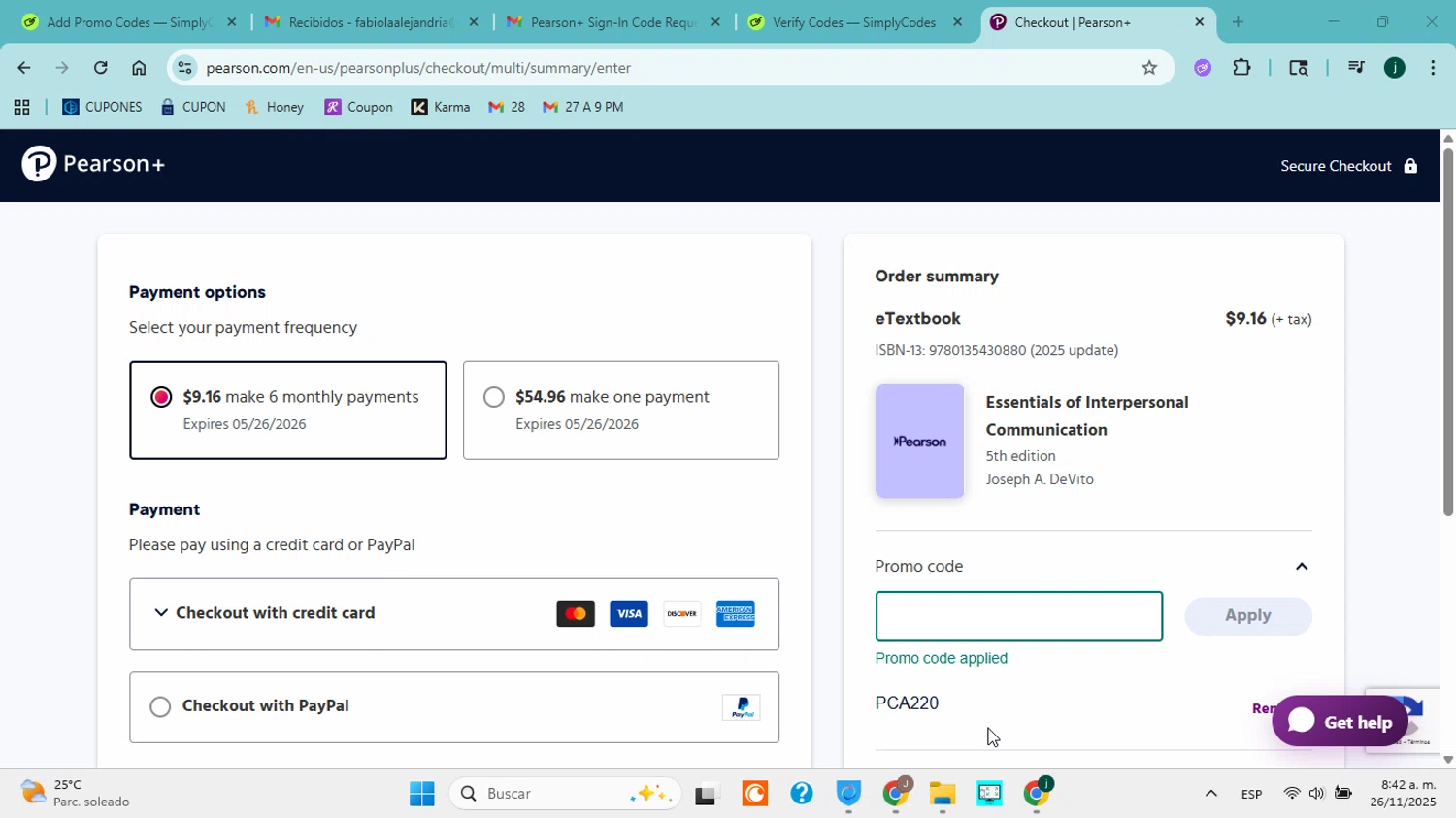Viewport: 1456px width, 818px height.
Task: Open Karma bookmark
Action: [441, 108]
